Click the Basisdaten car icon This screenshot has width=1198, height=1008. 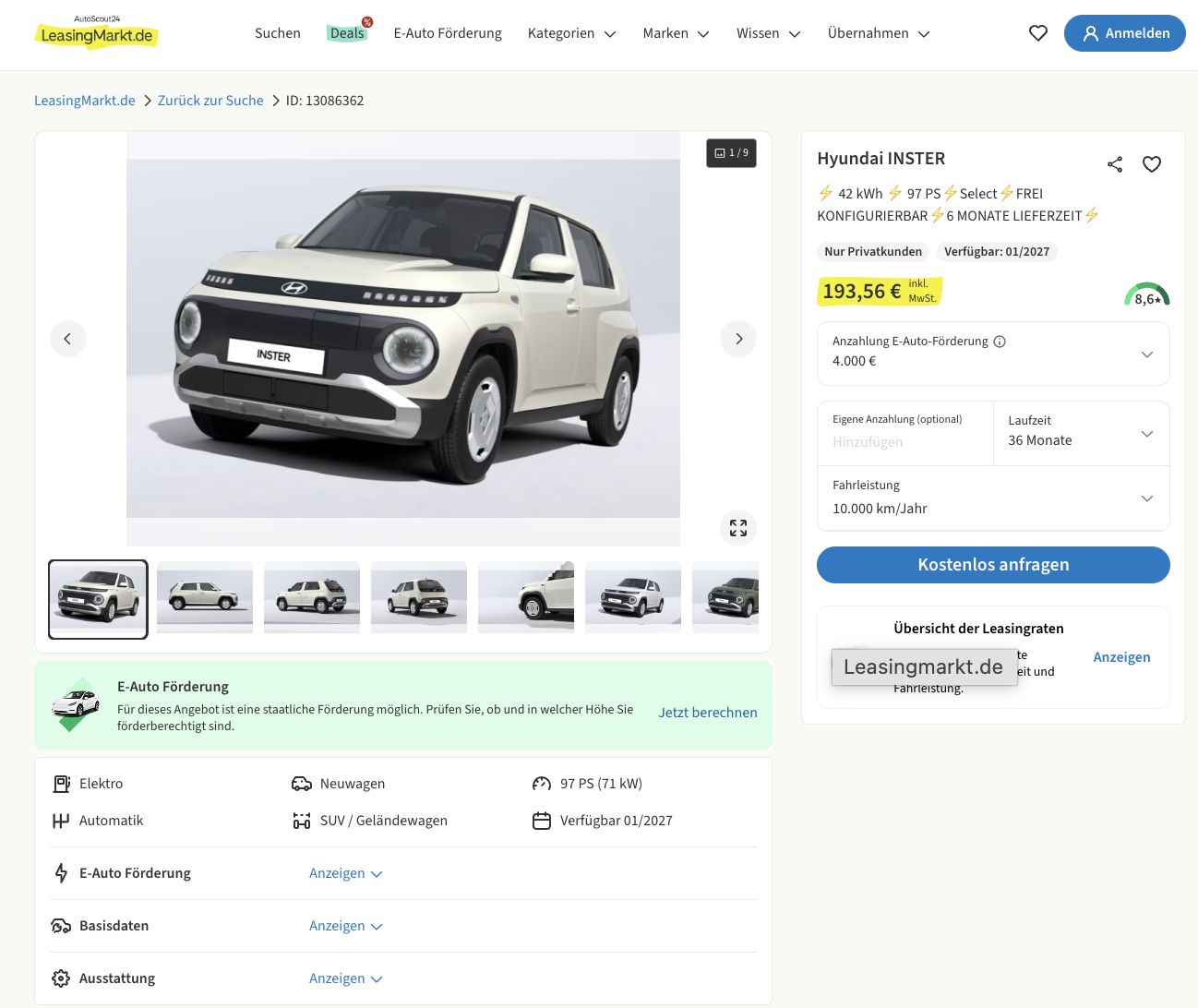[x=61, y=926]
